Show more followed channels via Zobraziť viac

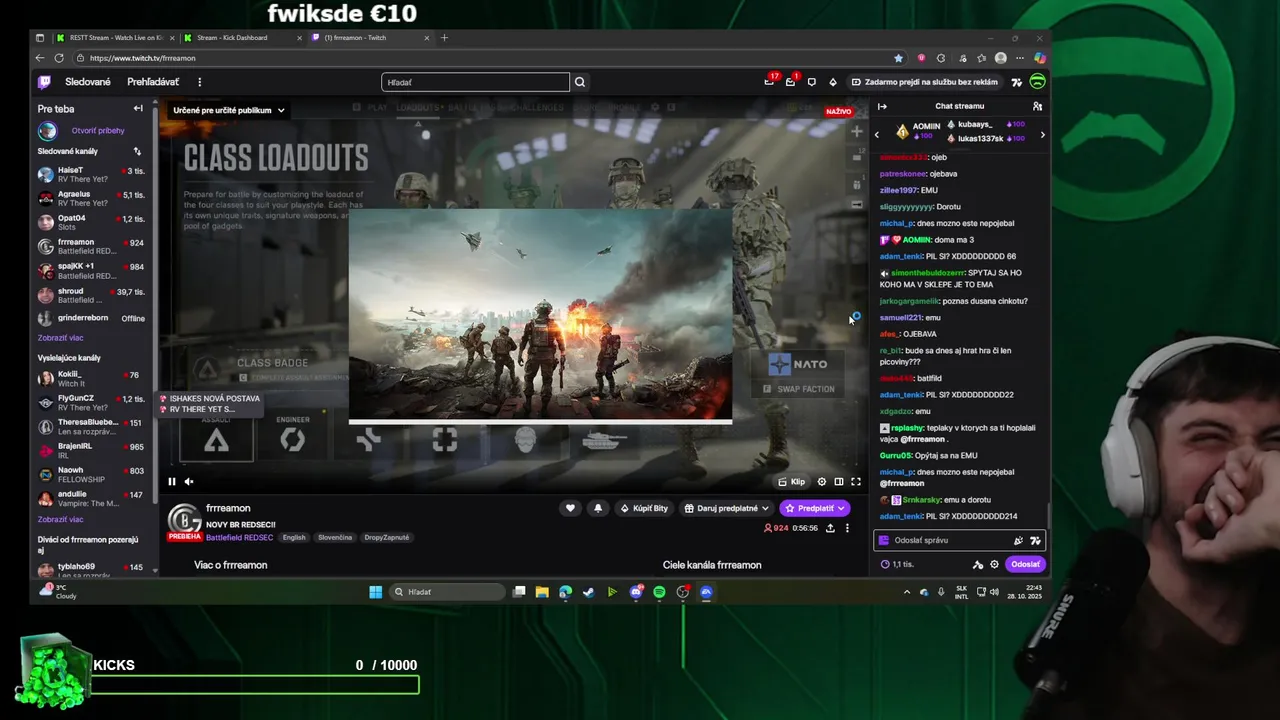(60, 338)
